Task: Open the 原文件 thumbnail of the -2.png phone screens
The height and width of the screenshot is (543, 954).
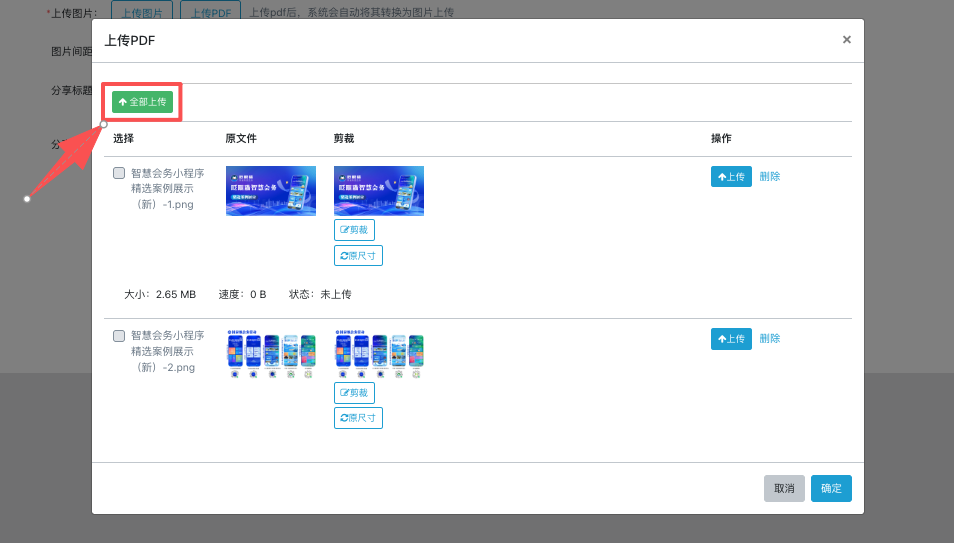Action: [270, 355]
